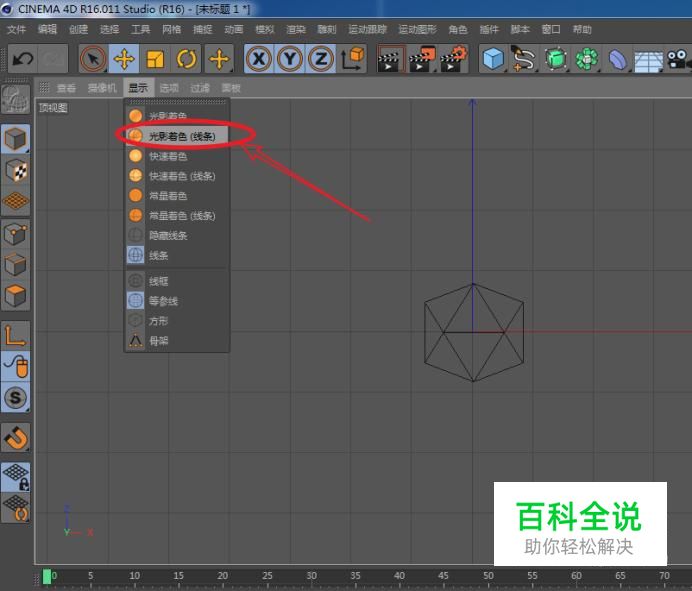Choose 线条 display option
This screenshot has width=692, height=591.
coord(177,255)
